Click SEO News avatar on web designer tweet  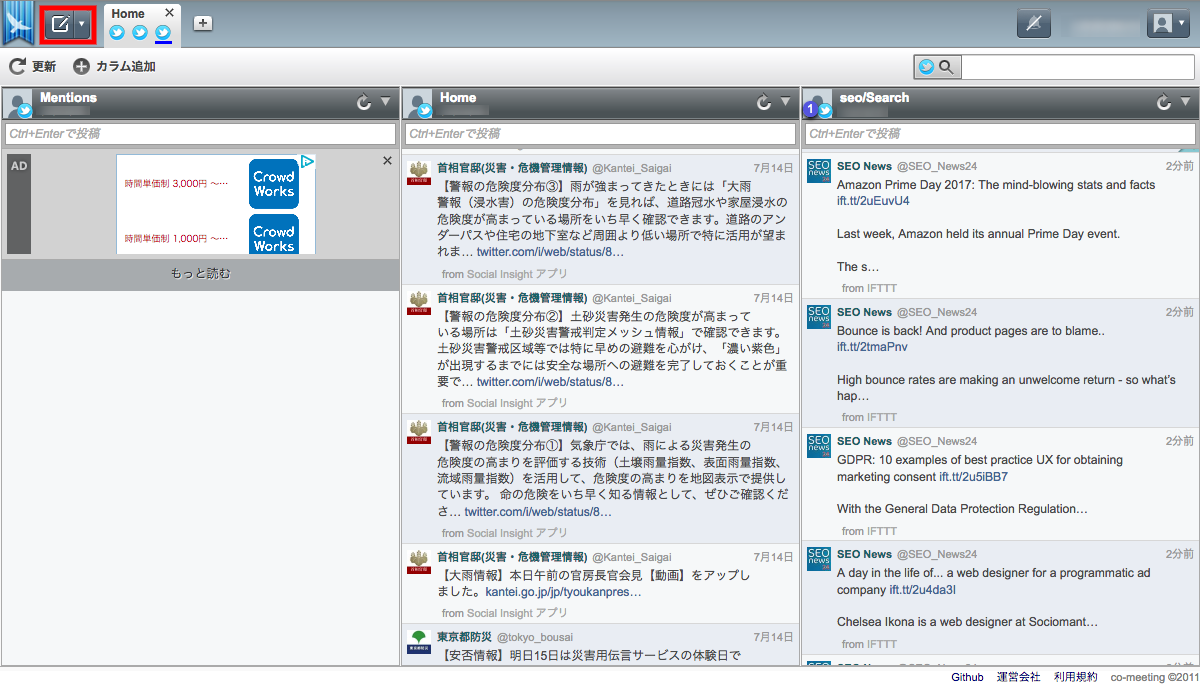tap(819, 559)
